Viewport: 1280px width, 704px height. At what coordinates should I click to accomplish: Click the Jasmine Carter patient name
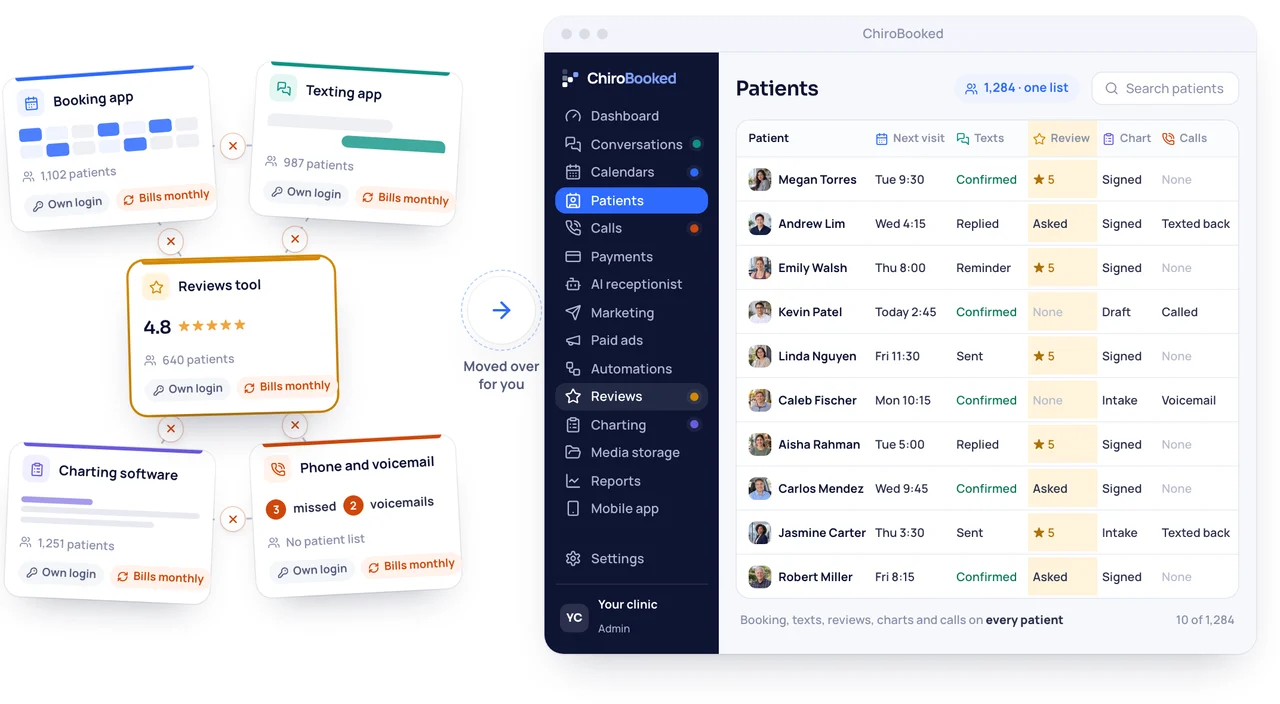(822, 533)
